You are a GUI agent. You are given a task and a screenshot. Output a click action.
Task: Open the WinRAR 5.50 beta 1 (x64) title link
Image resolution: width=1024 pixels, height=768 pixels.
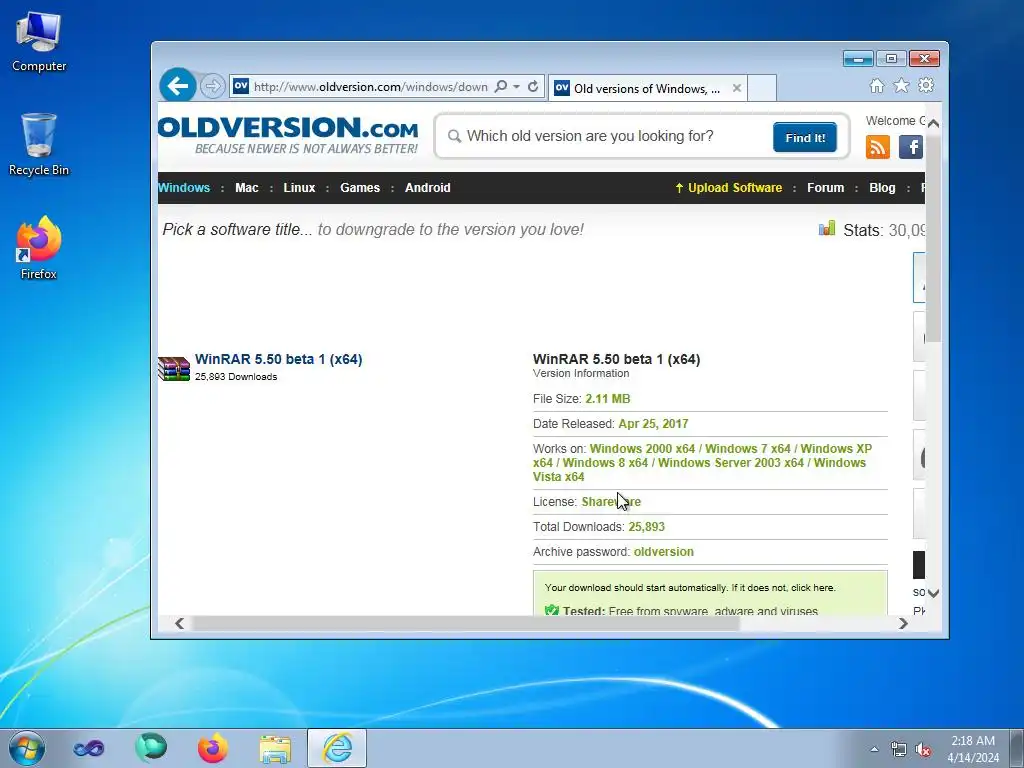pos(278,359)
